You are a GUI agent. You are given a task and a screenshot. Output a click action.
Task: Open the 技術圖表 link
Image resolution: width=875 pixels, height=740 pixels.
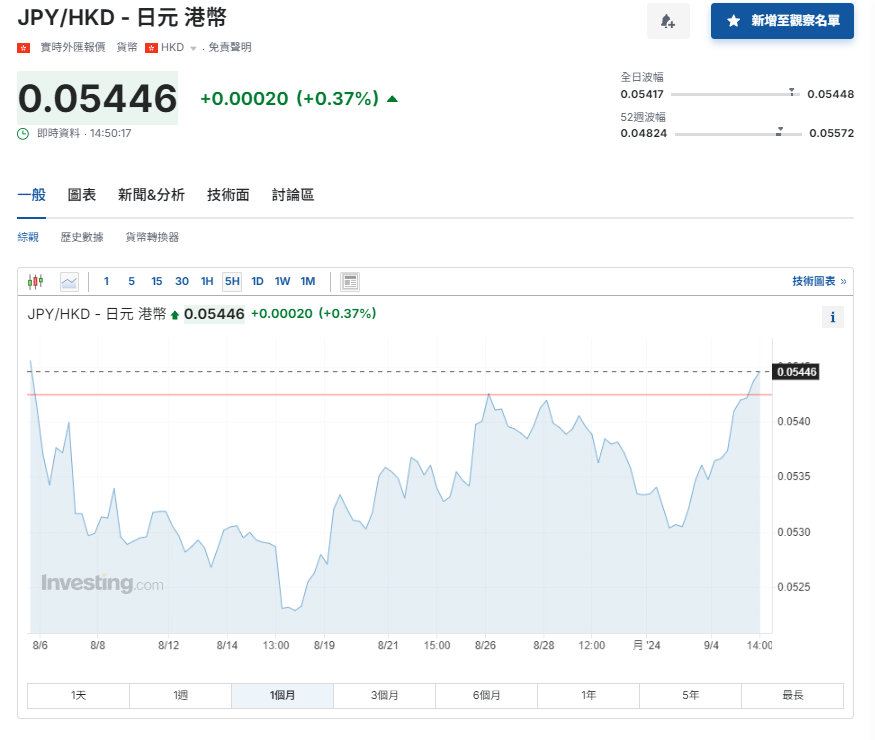point(813,281)
